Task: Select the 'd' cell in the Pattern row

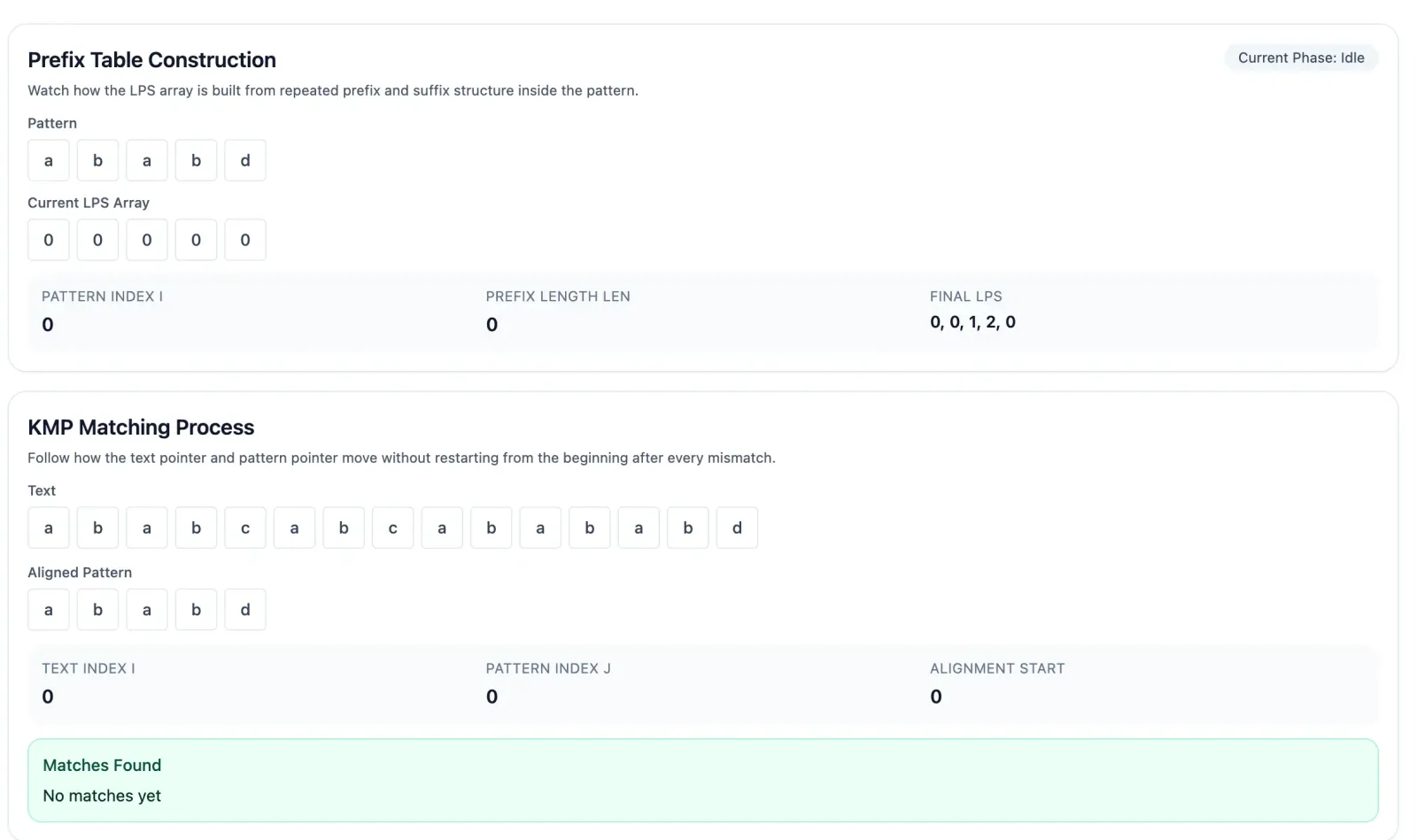Action: tap(245, 160)
